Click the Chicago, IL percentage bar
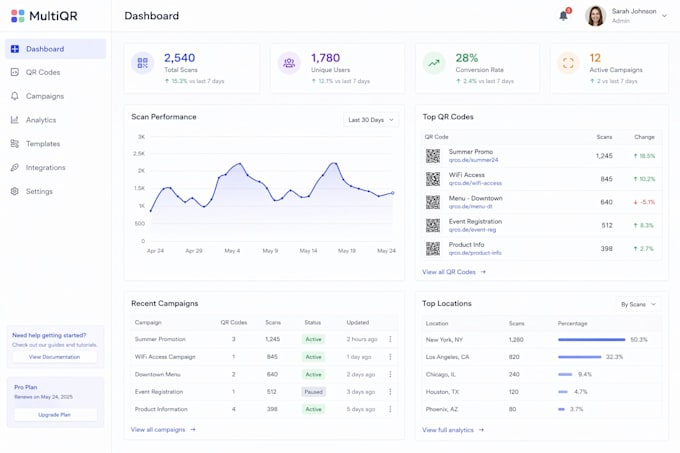The height and width of the screenshot is (453, 680). (565, 374)
